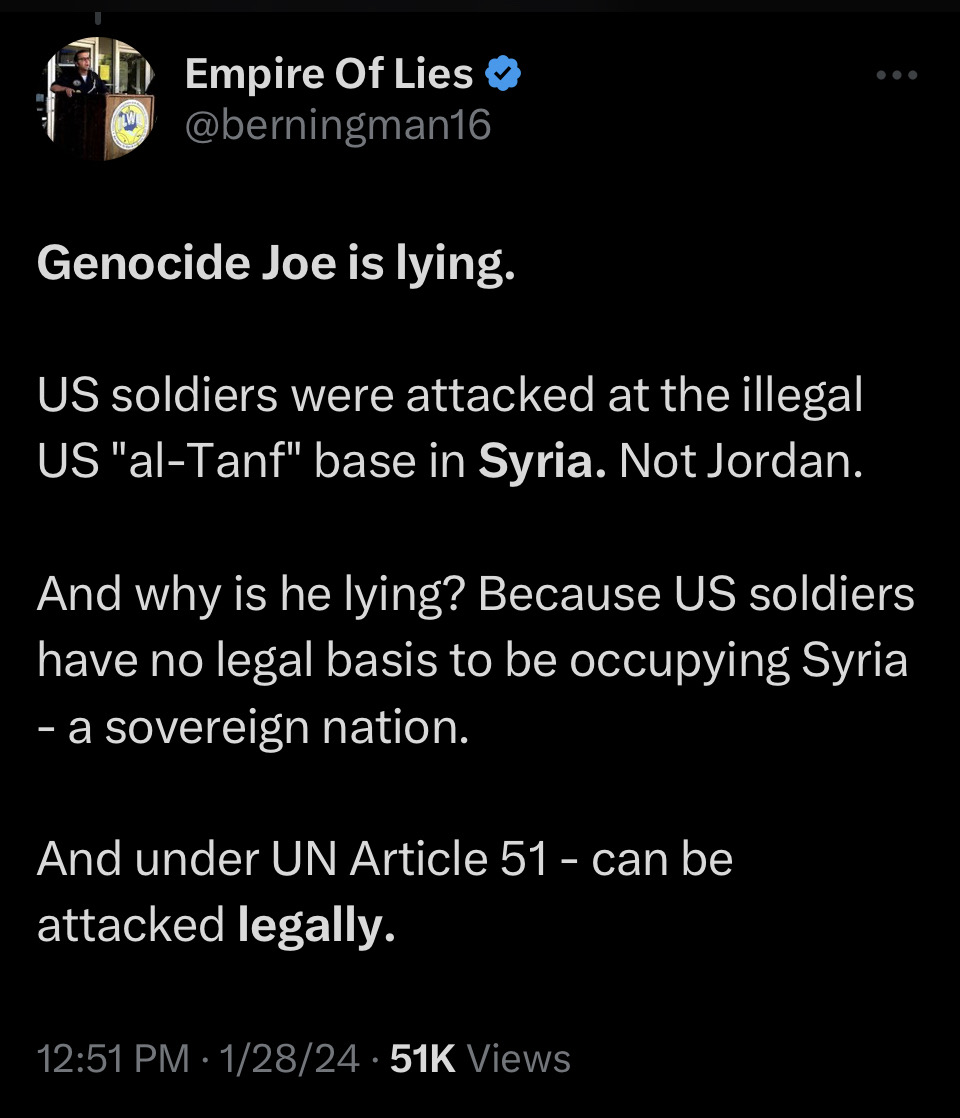The image size is (960, 1118).
Task: Click the bold headline Genocide Joe is lying
Action: point(276,264)
